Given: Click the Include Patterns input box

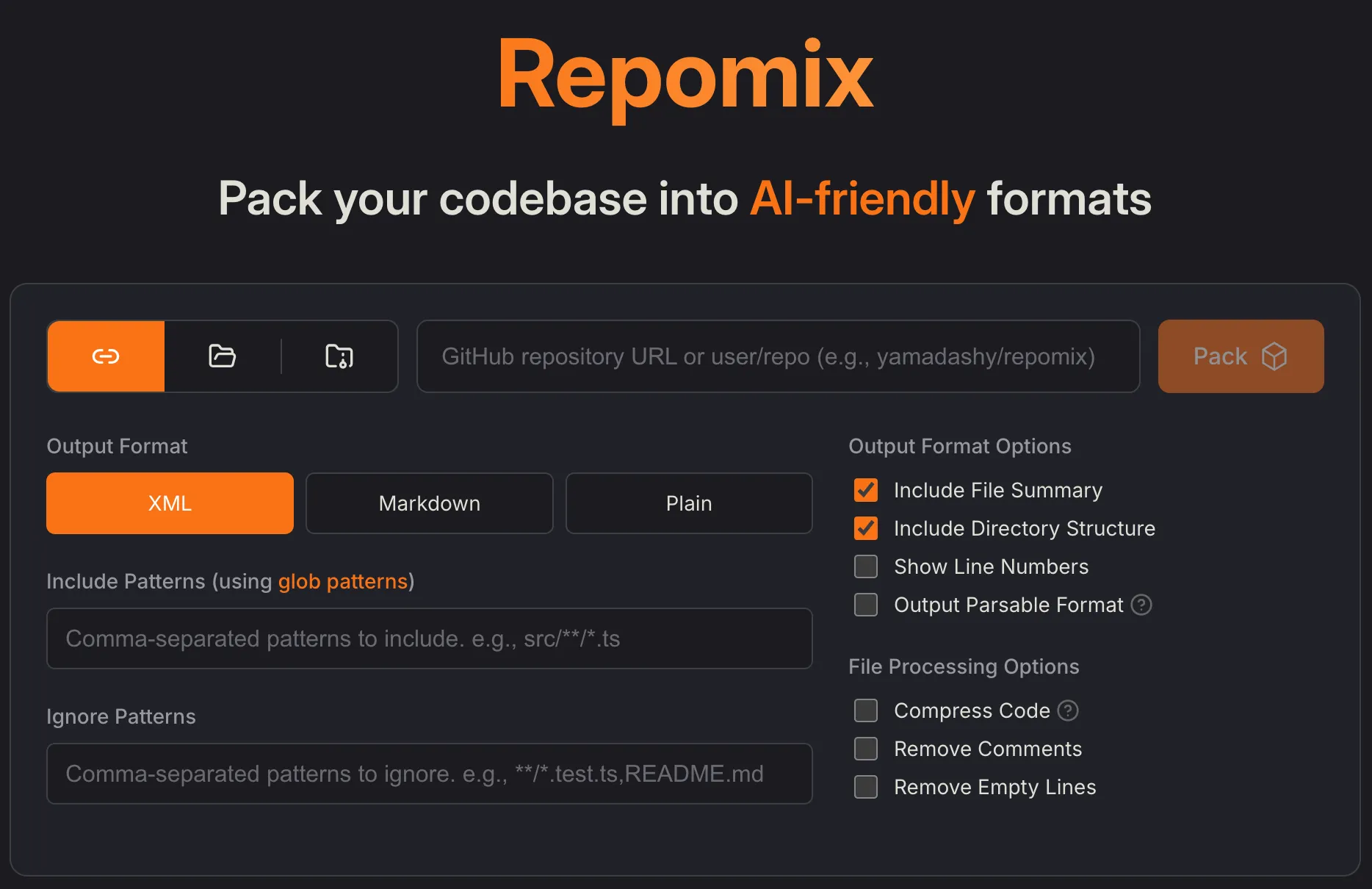Looking at the screenshot, I should (429, 638).
